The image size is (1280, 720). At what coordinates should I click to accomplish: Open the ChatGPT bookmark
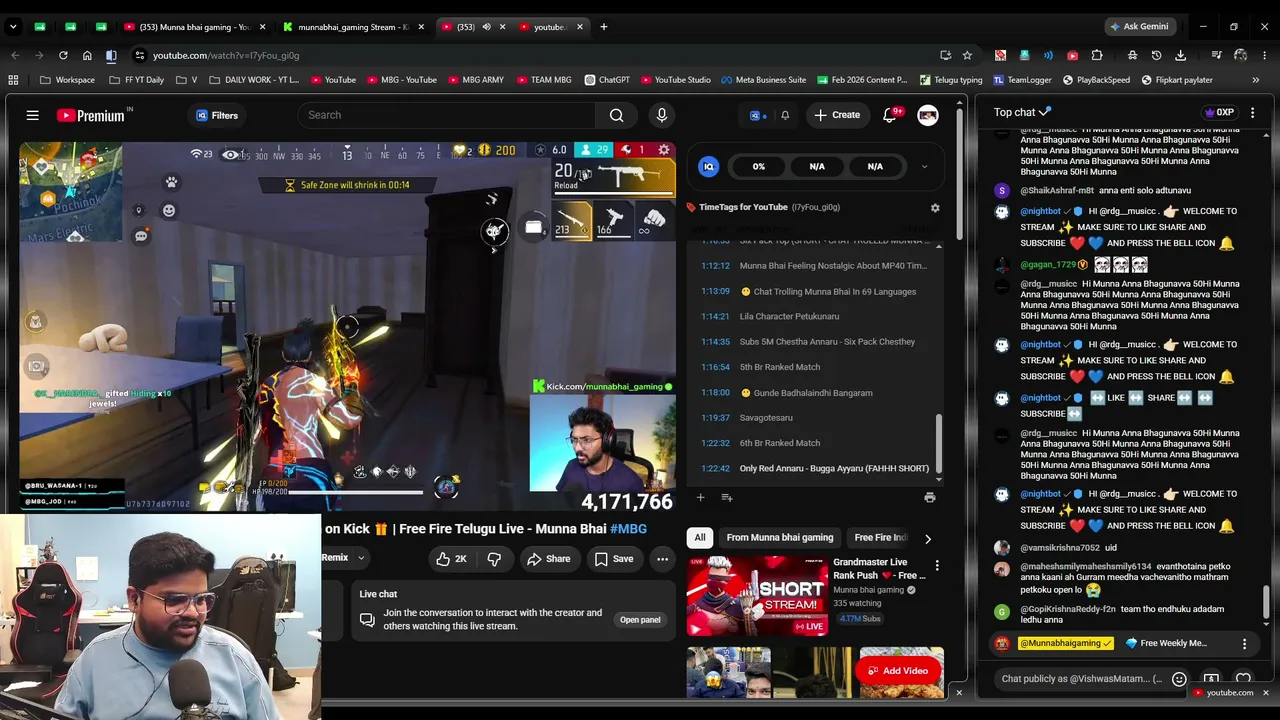pos(606,80)
